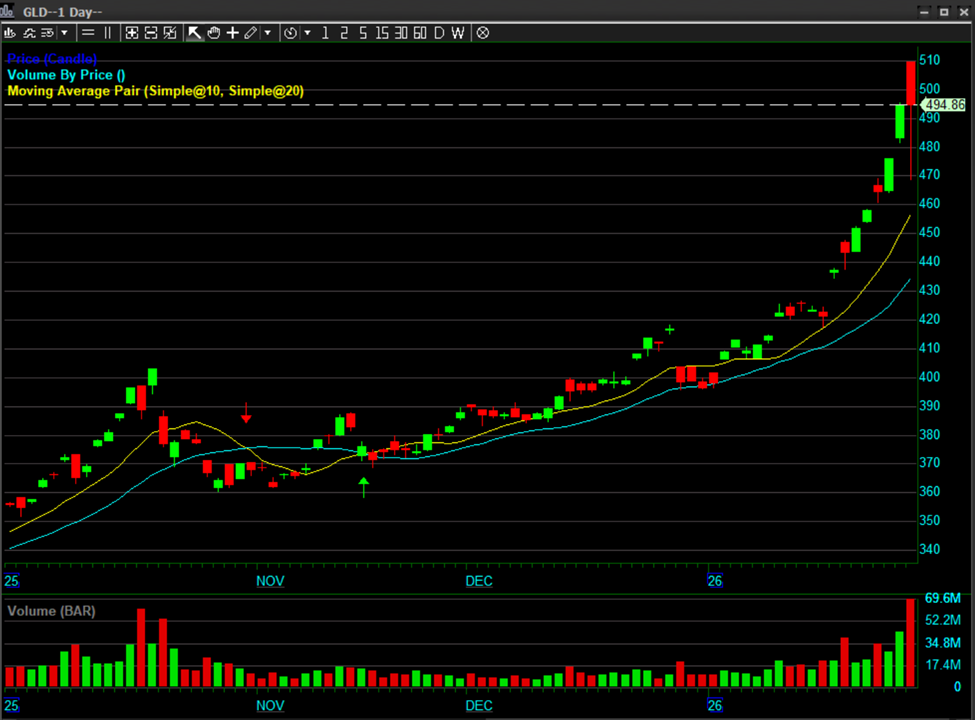Select the horizontal lines tool icon

tap(88, 33)
